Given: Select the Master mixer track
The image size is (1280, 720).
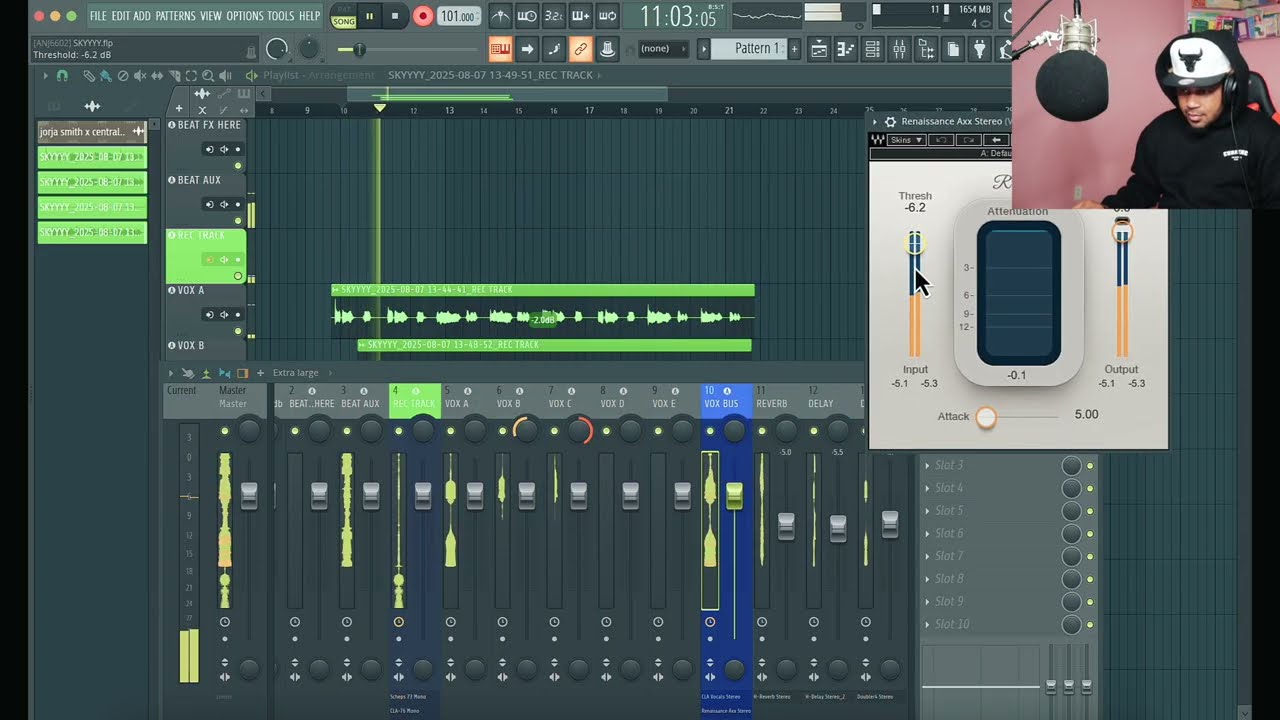Looking at the screenshot, I should [233, 397].
